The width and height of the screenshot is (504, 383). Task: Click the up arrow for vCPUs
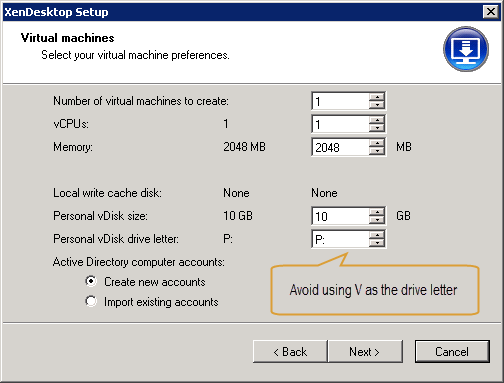[x=377, y=120]
